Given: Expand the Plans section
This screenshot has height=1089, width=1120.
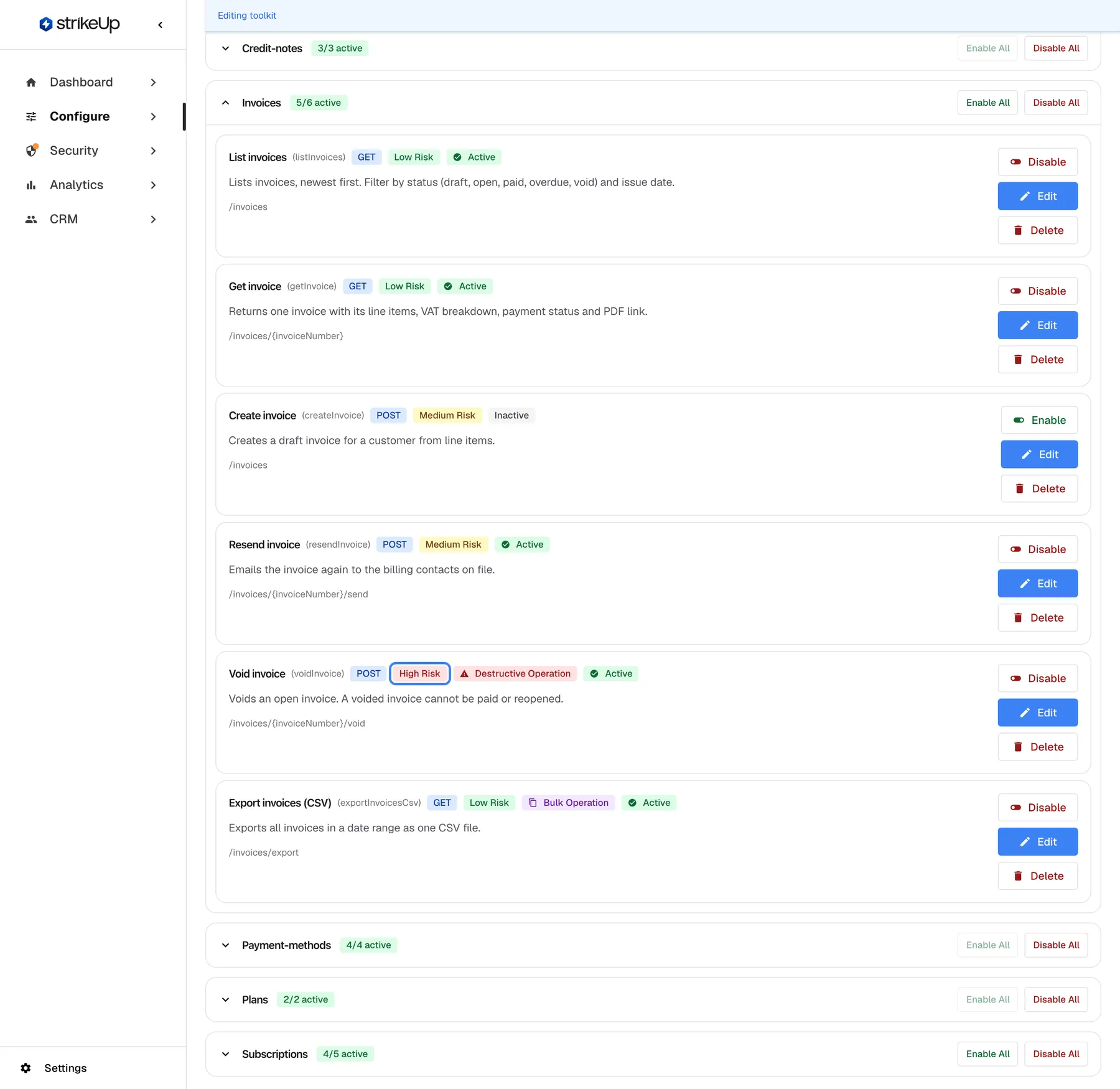Looking at the screenshot, I should pos(226,999).
